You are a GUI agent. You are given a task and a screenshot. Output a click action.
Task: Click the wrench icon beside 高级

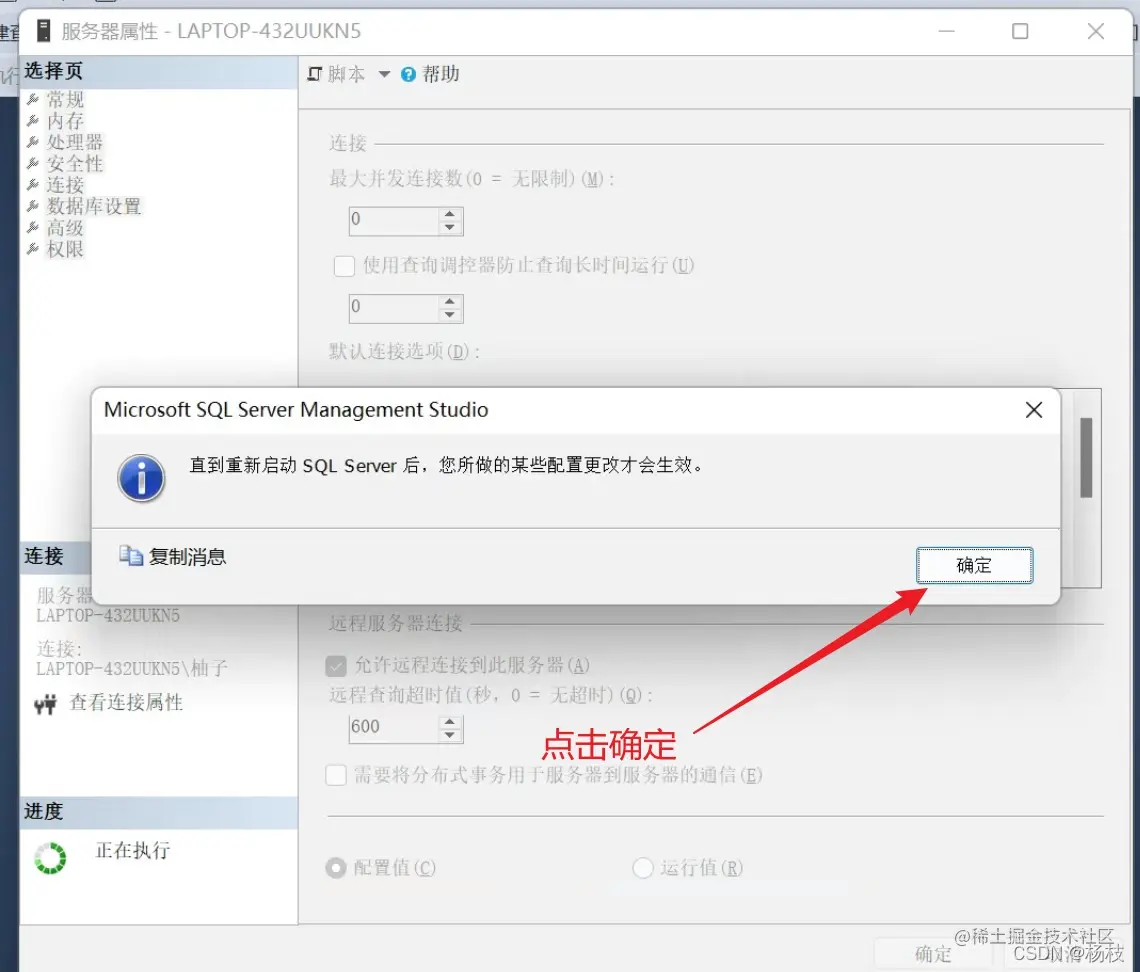tap(33, 228)
